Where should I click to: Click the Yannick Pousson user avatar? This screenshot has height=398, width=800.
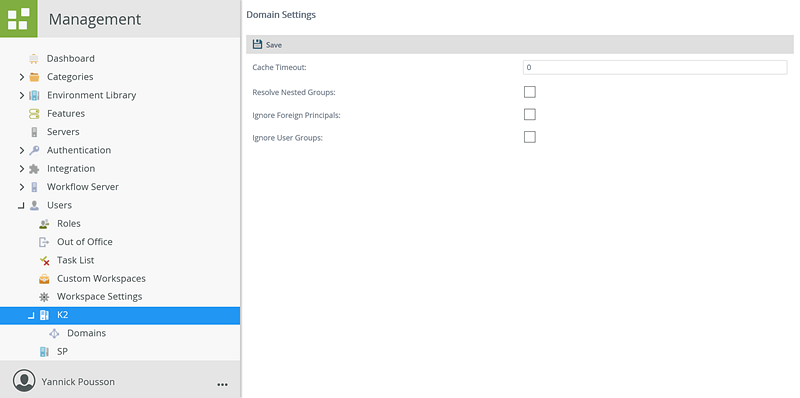(24, 381)
